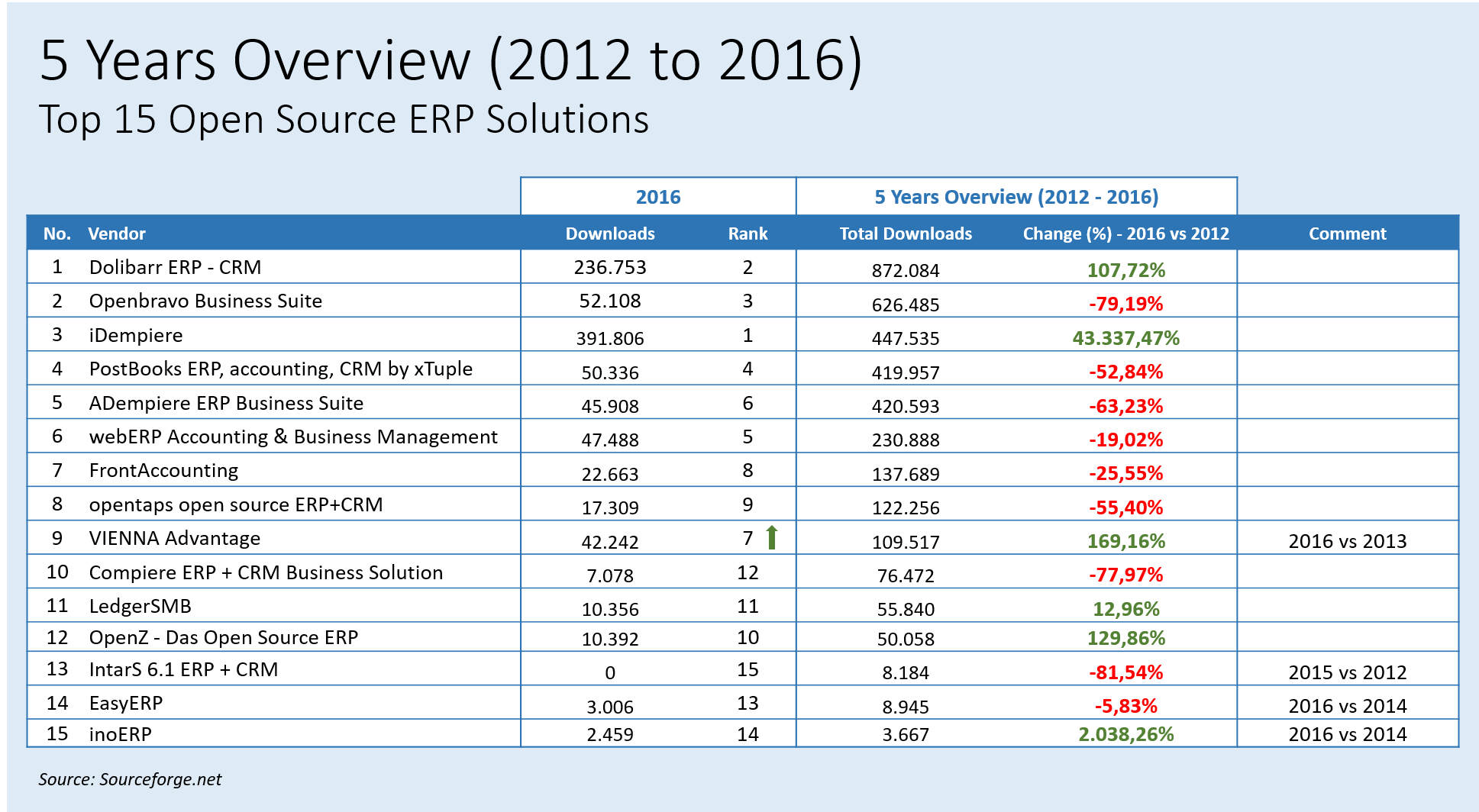1479x812 pixels.
Task: Click opentaps change value '-55,40%'
Action: [x=1126, y=507]
